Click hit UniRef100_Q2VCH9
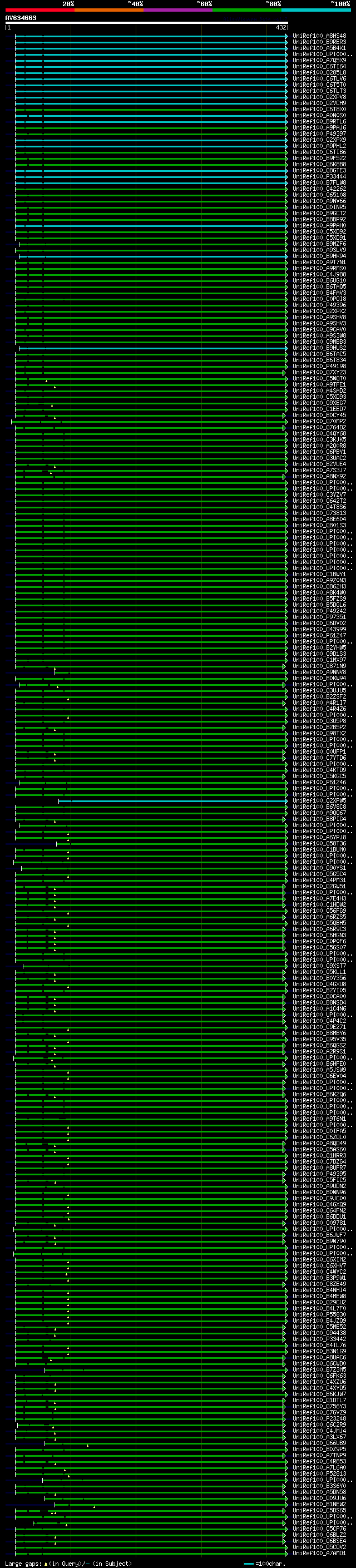 [319, 103]
